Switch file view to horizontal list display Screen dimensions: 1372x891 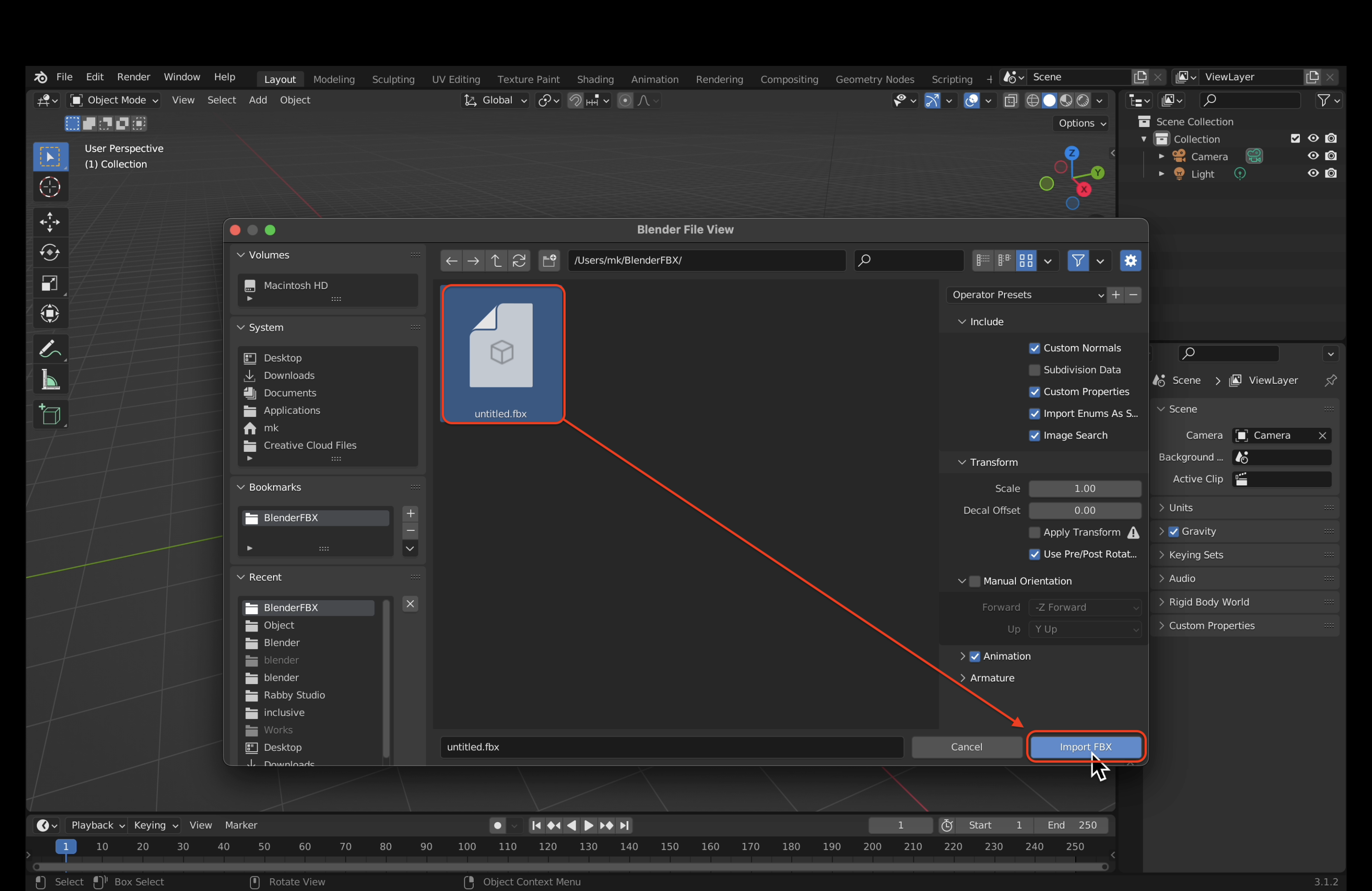(1004, 260)
